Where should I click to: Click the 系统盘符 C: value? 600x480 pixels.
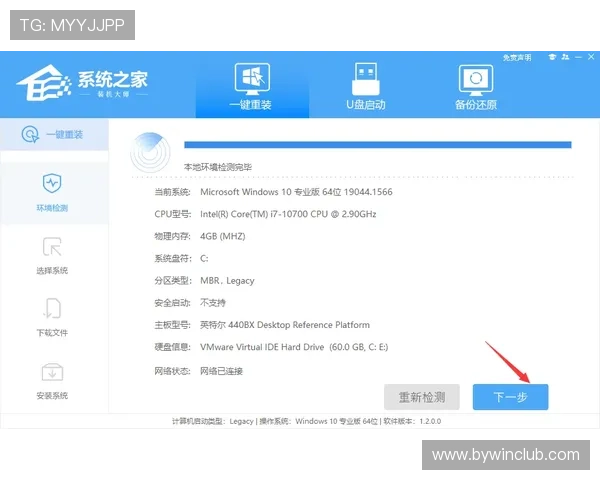point(204,258)
